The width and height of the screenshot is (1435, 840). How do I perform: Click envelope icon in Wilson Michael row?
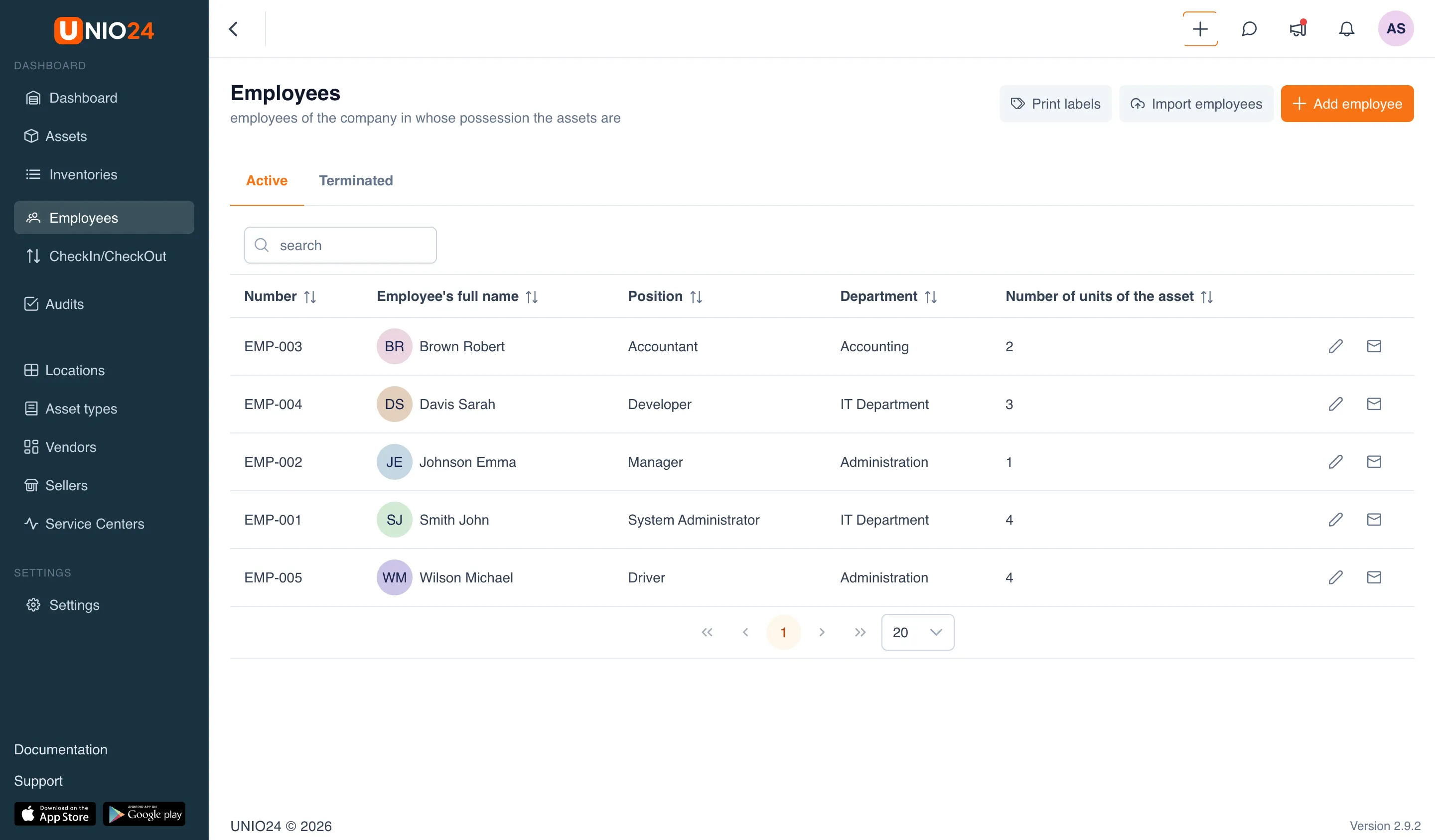point(1374,577)
